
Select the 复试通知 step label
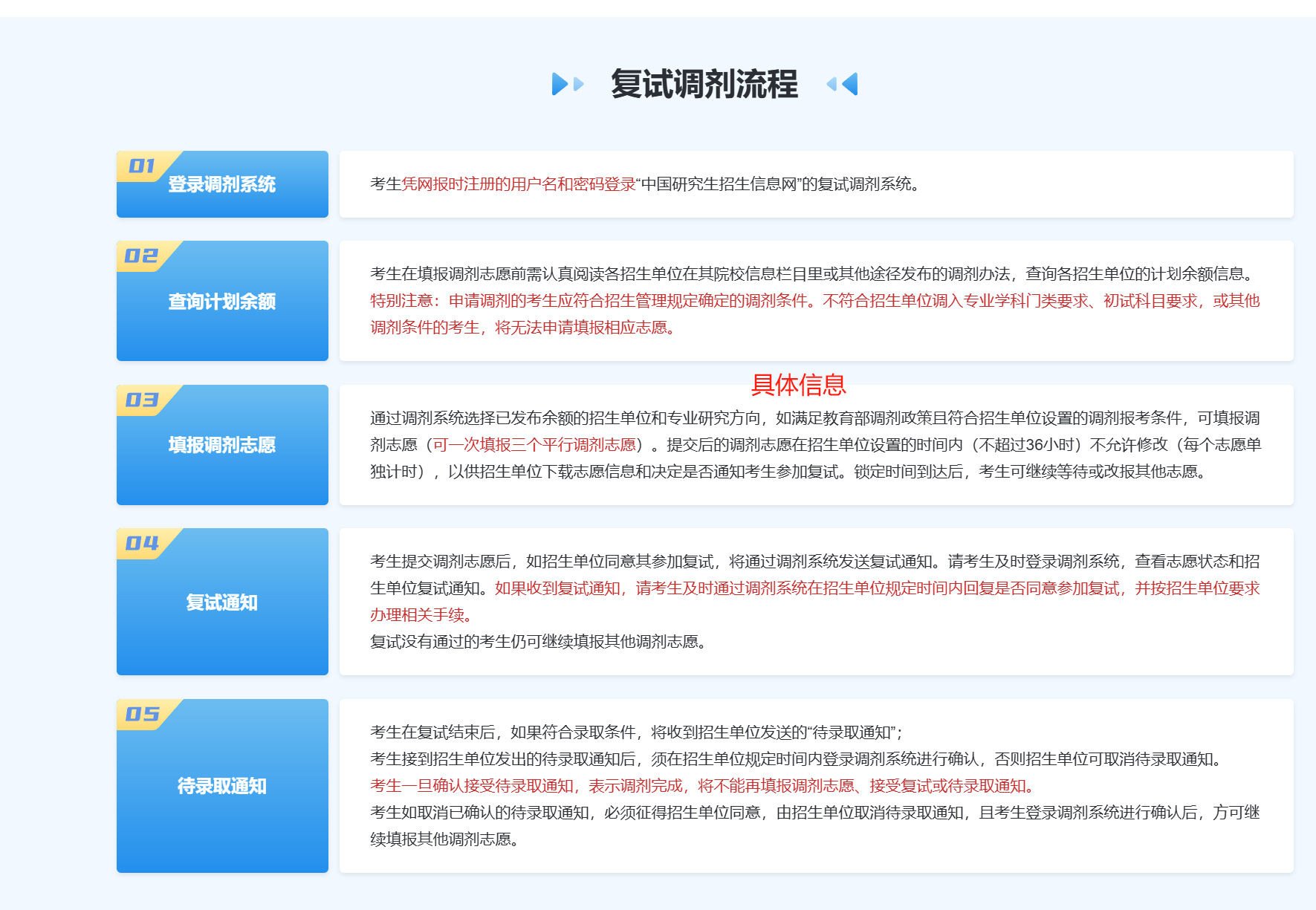pyautogui.click(x=221, y=602)
